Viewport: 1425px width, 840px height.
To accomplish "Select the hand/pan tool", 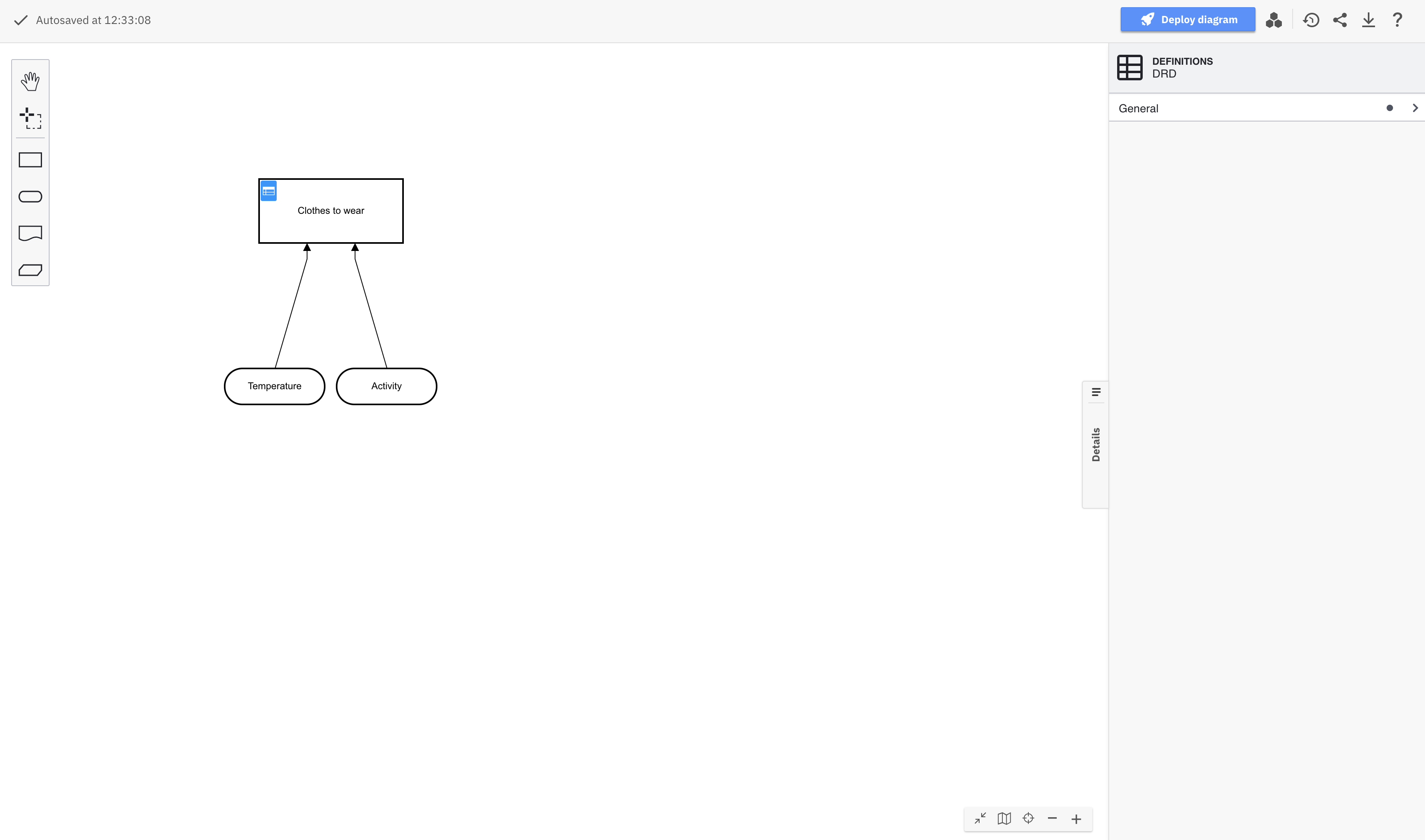I will [x=30, y=81].
